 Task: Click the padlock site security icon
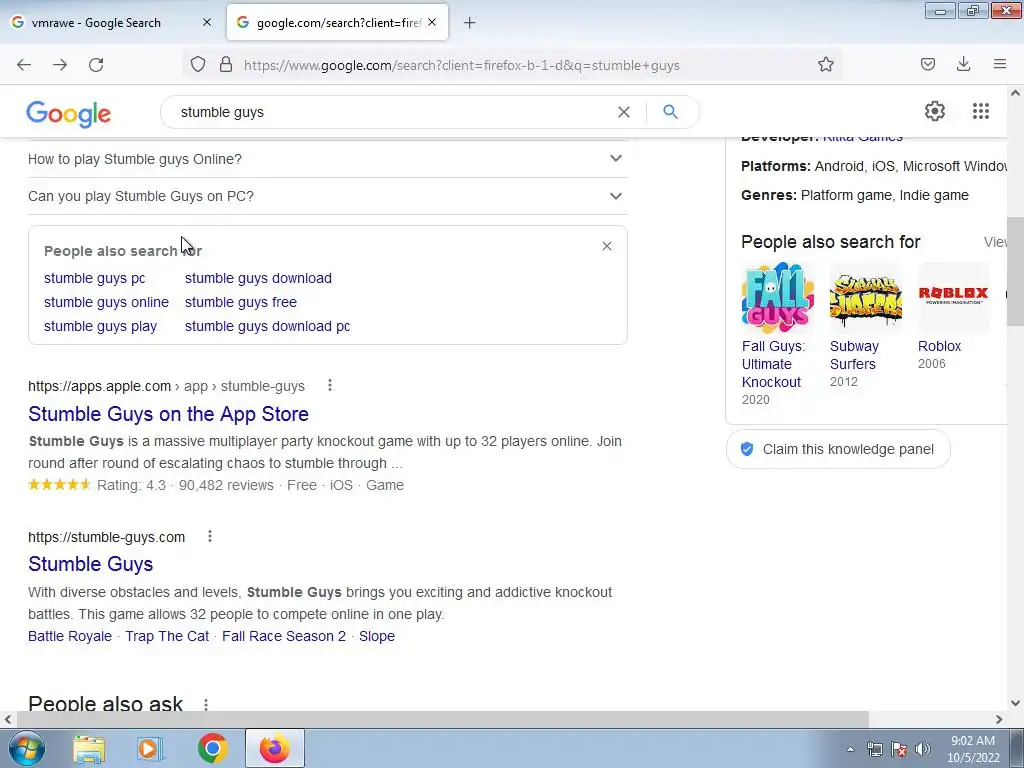tap(226, 64)
